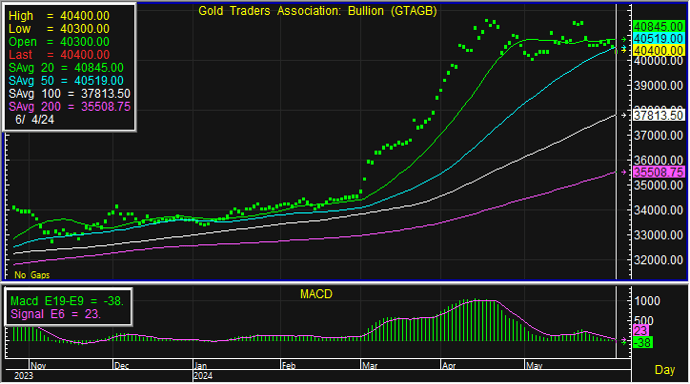Screen dimensions: 690x384
Task: Click the chart title Gold Traders Association: Bullion (GTAGB)
Action: click(317, 11)
